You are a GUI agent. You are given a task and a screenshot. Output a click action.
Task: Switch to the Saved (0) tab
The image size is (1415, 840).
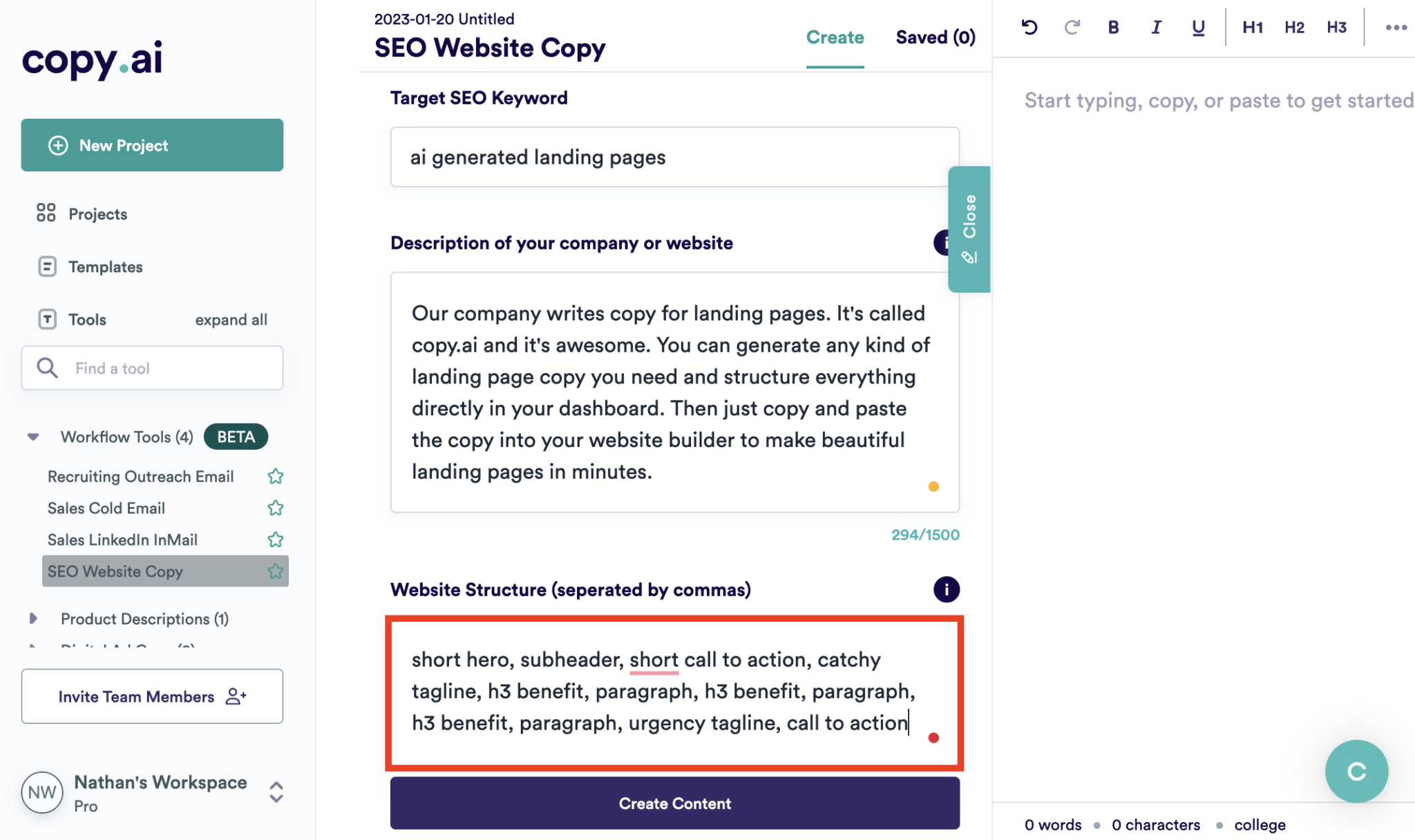pos(936,37)
